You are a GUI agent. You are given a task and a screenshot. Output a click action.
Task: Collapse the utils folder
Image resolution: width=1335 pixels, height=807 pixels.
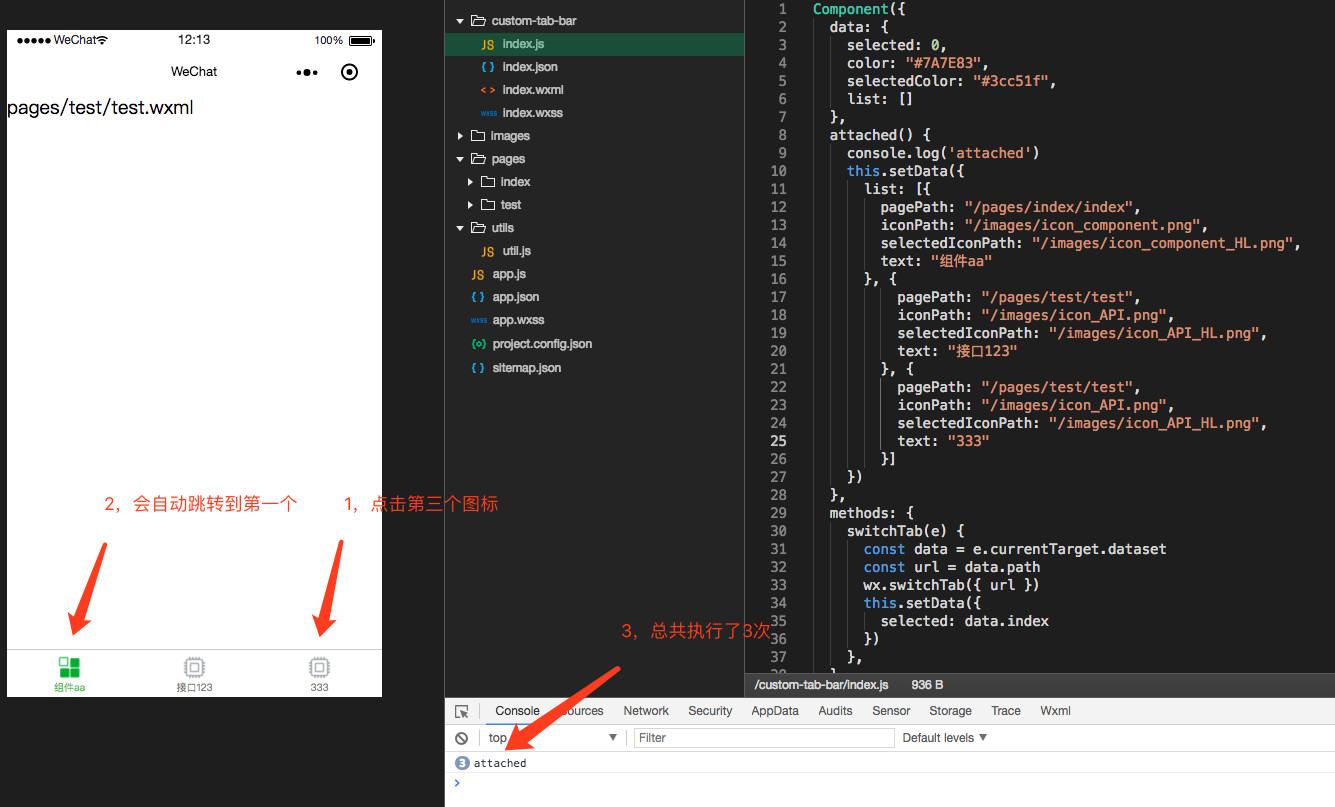click(x=460, y=228)
